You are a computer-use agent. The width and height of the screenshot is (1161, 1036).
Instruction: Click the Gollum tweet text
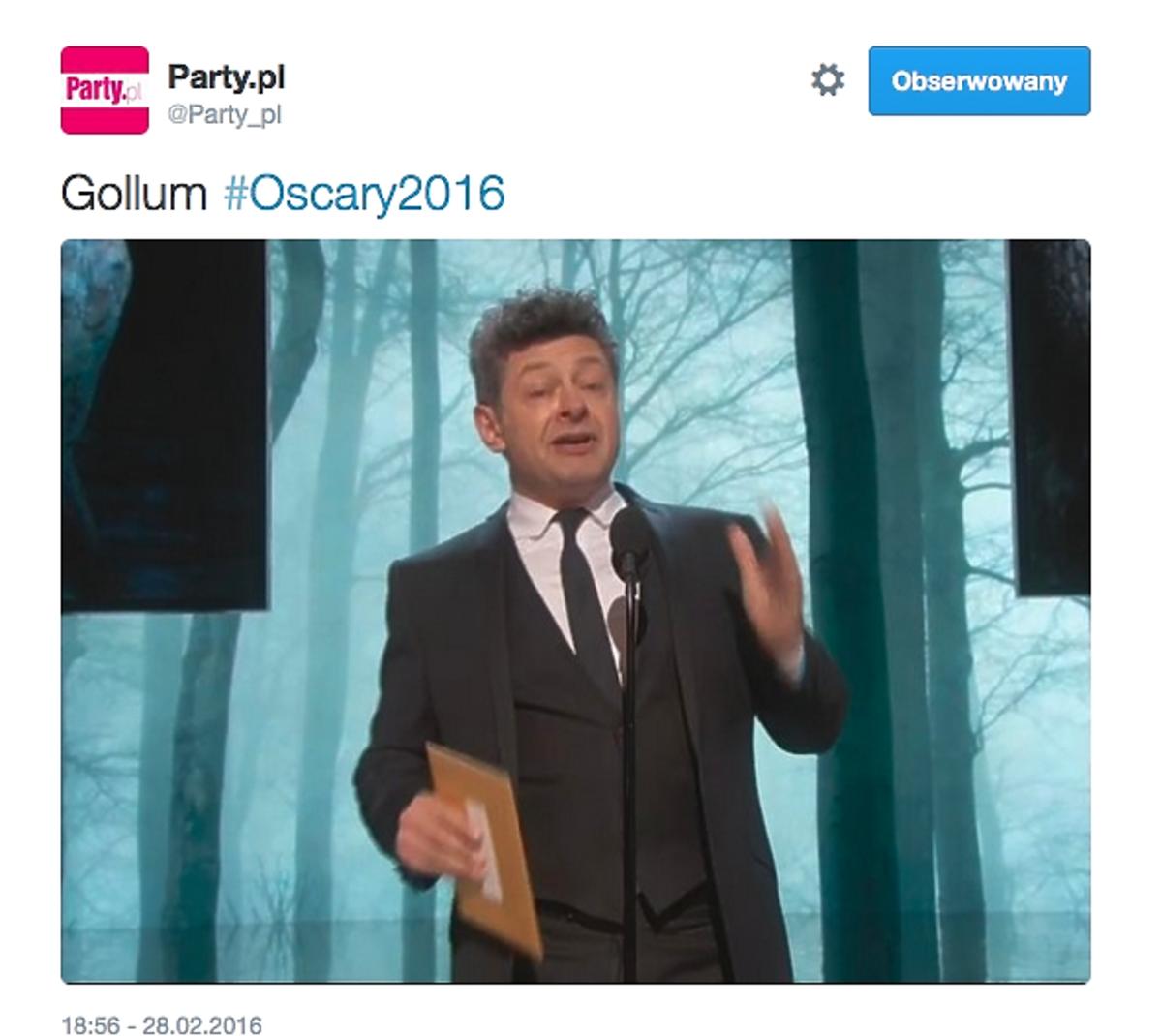point(134,194)
